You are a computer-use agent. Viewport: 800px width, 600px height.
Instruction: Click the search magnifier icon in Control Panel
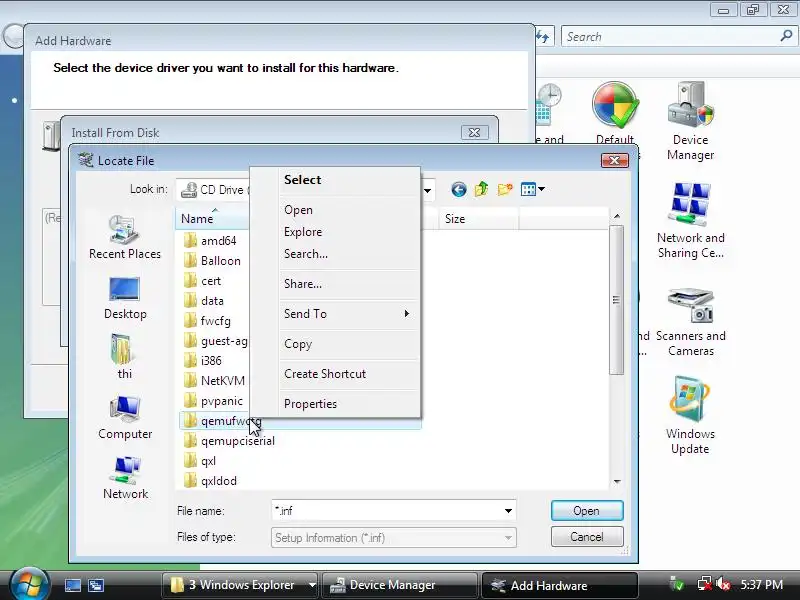tap(786, 36)
